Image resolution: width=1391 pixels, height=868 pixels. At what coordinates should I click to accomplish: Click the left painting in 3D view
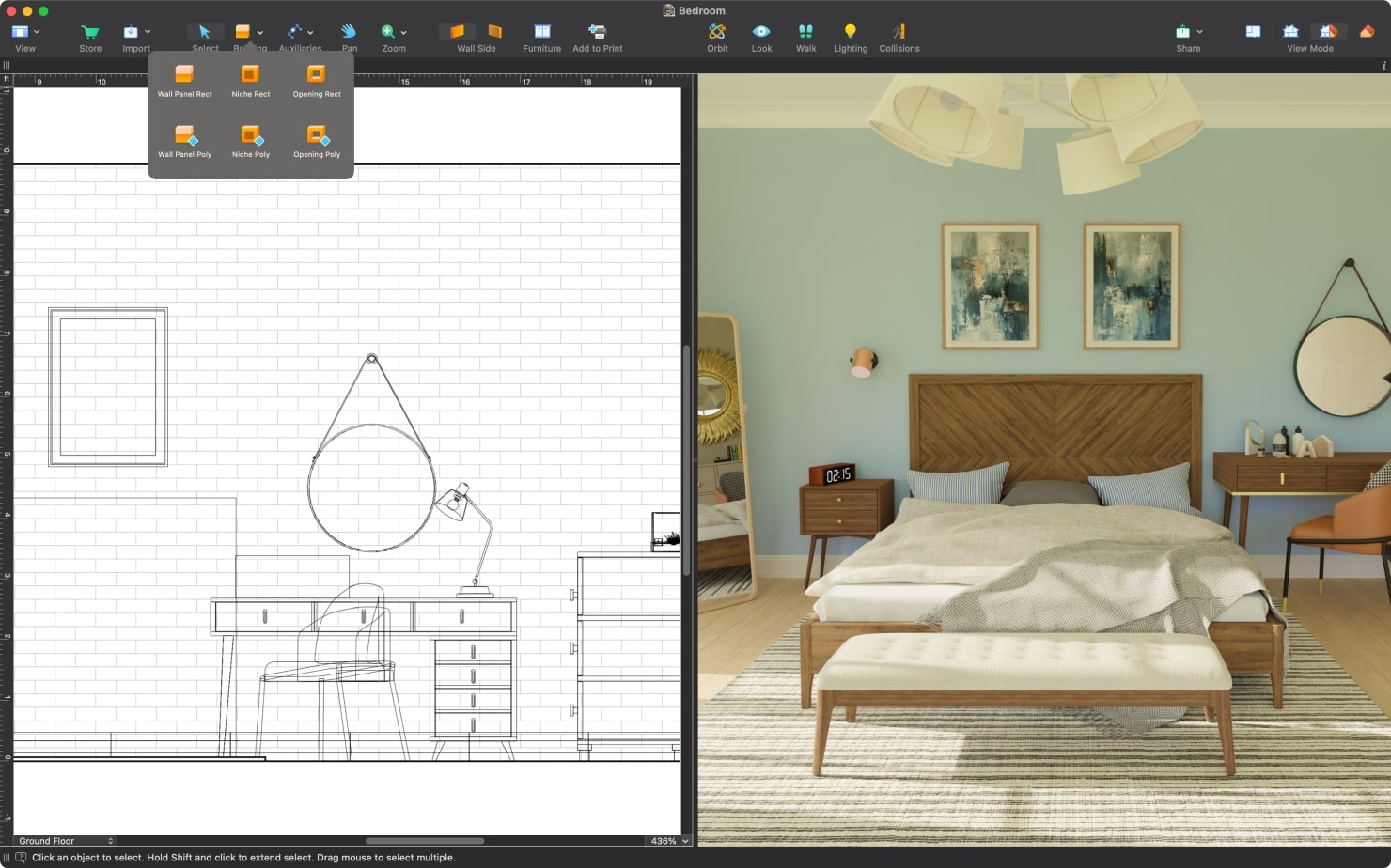(991, 287)
